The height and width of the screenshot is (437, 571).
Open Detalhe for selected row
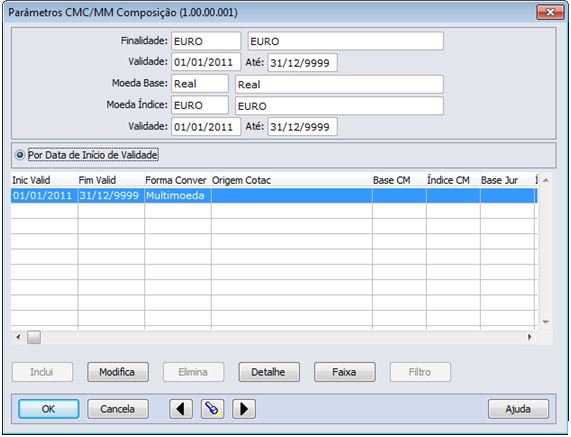tap(269, 372)
